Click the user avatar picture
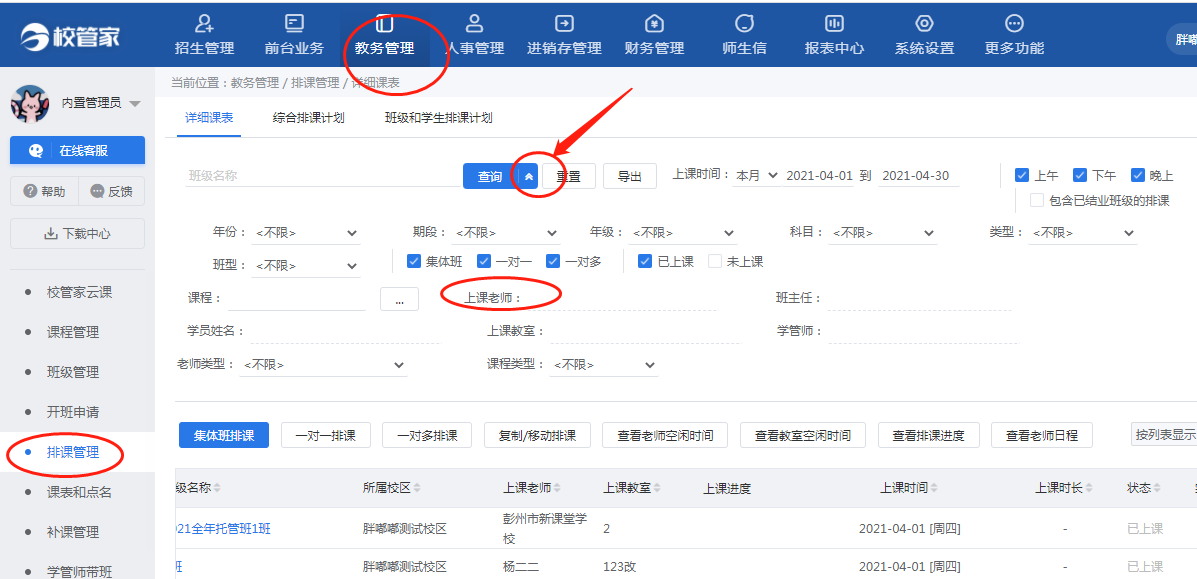The height and width of the screenshot is (579, 1197). point(30,103)
